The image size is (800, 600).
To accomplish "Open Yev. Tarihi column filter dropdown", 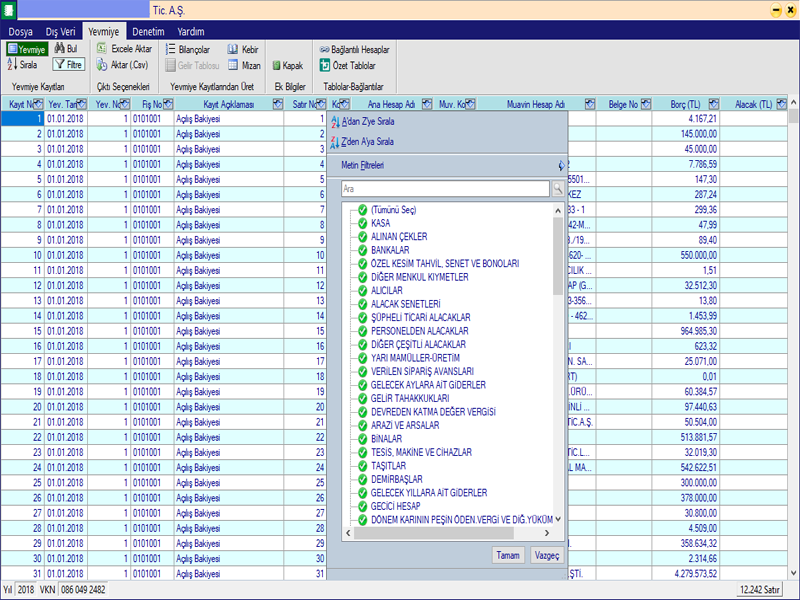I will 81,104.
